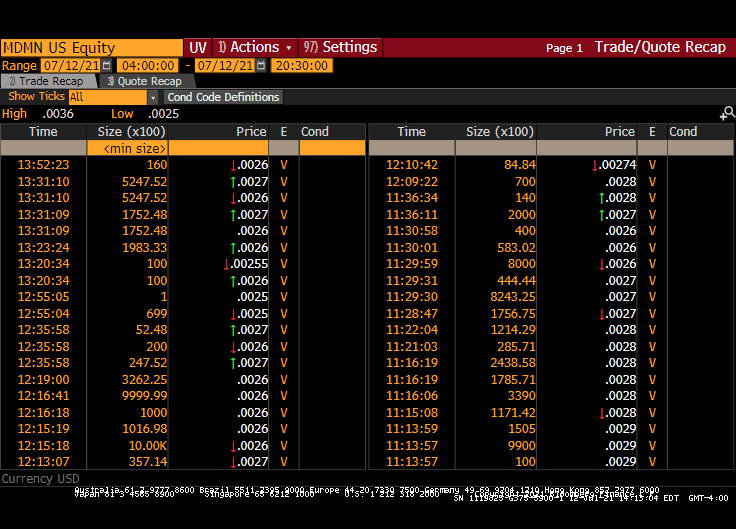Screen dimensions: 736x529
Task: Click size 8000 at 11:29:59
Action: tap(521, 264)
